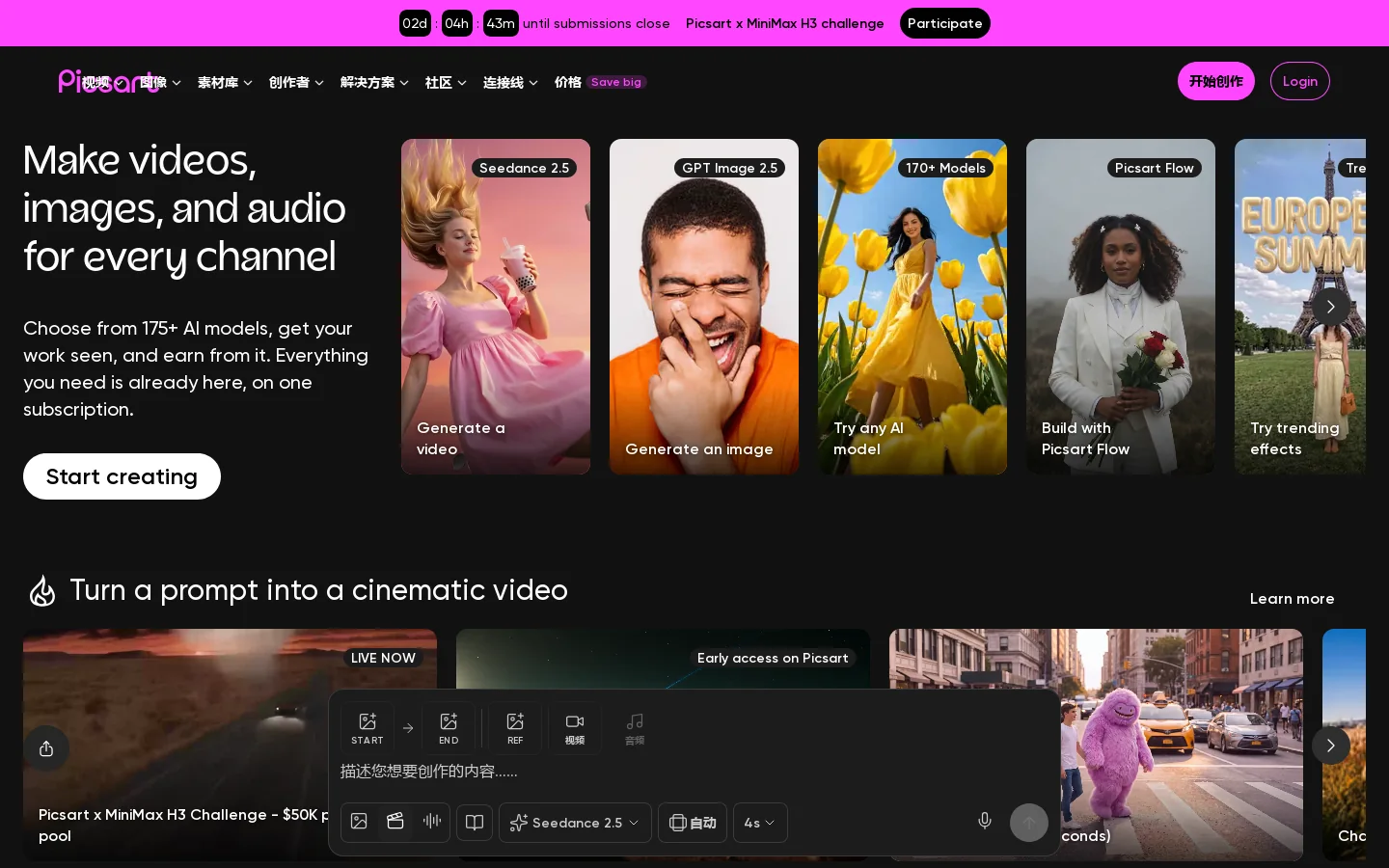Open the 170+ Models card
Image resolution: width=1389 pixels, height=868 pixels.
pyautogui.click(x=912, y=307)
